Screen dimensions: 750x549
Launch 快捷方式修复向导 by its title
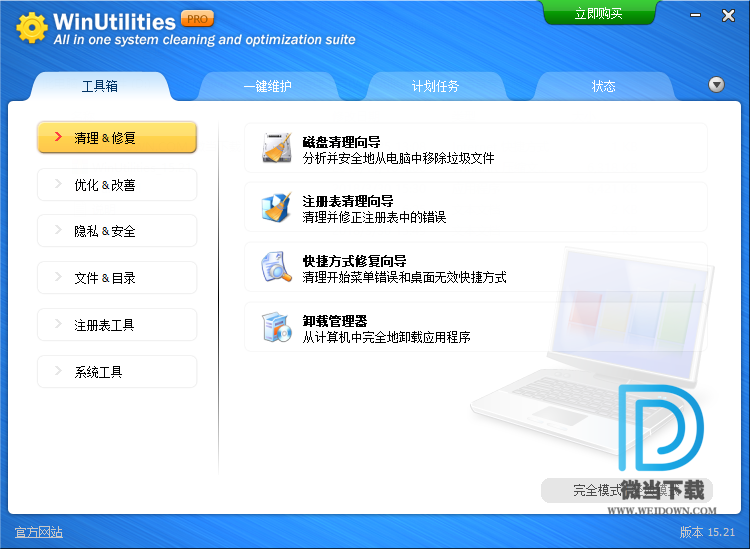point(354,261)
